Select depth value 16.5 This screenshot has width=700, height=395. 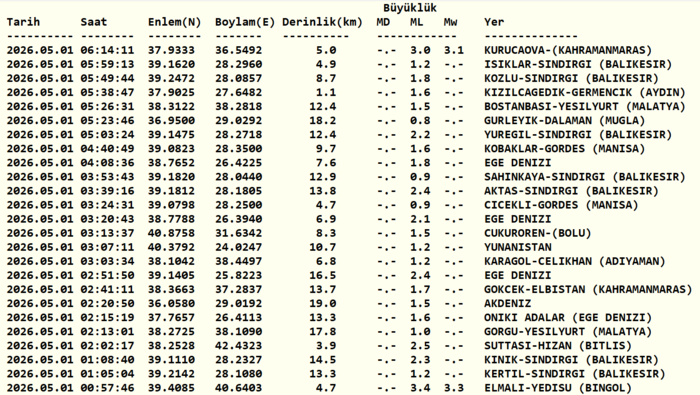click(323, 275)
